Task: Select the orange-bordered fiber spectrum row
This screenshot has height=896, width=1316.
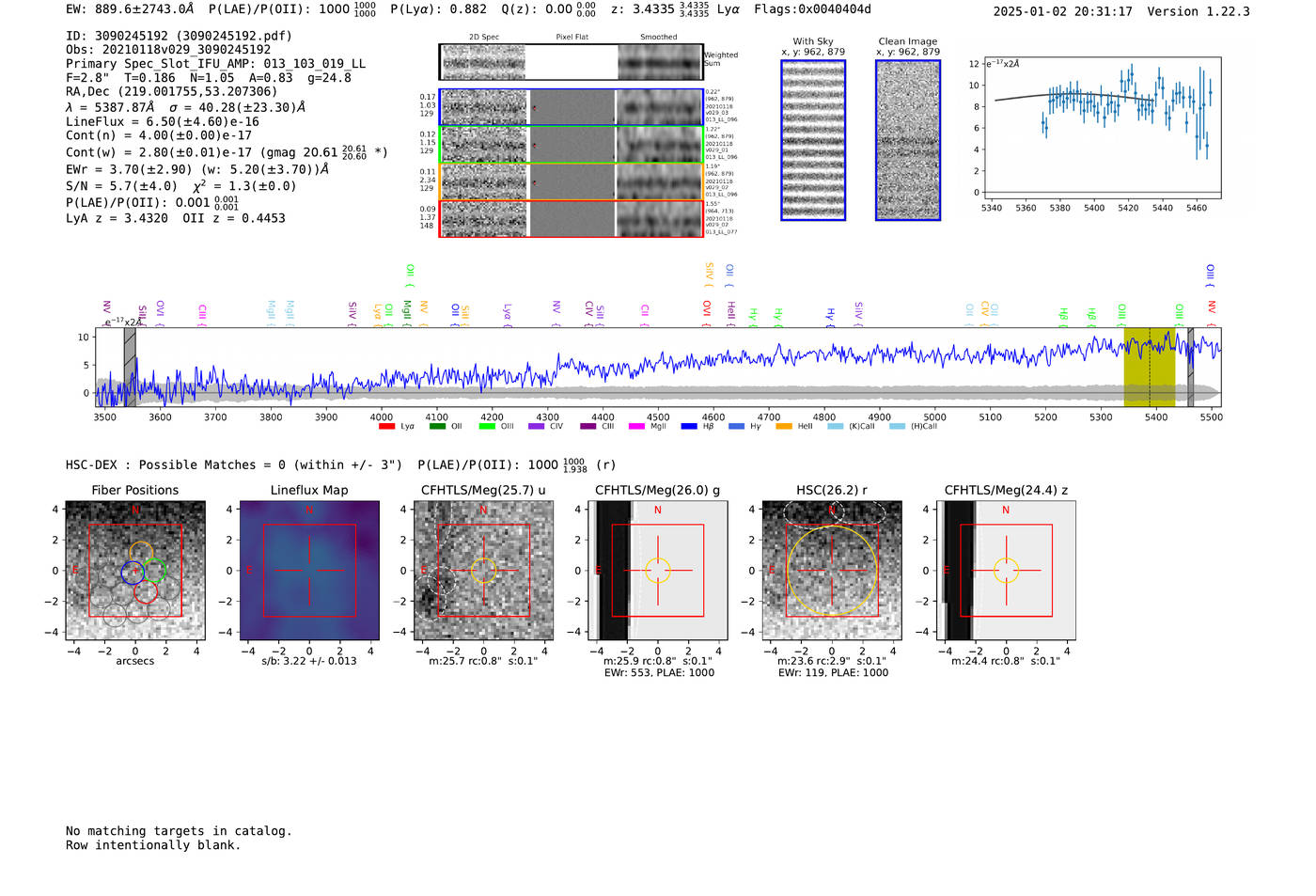Action: 571,181
